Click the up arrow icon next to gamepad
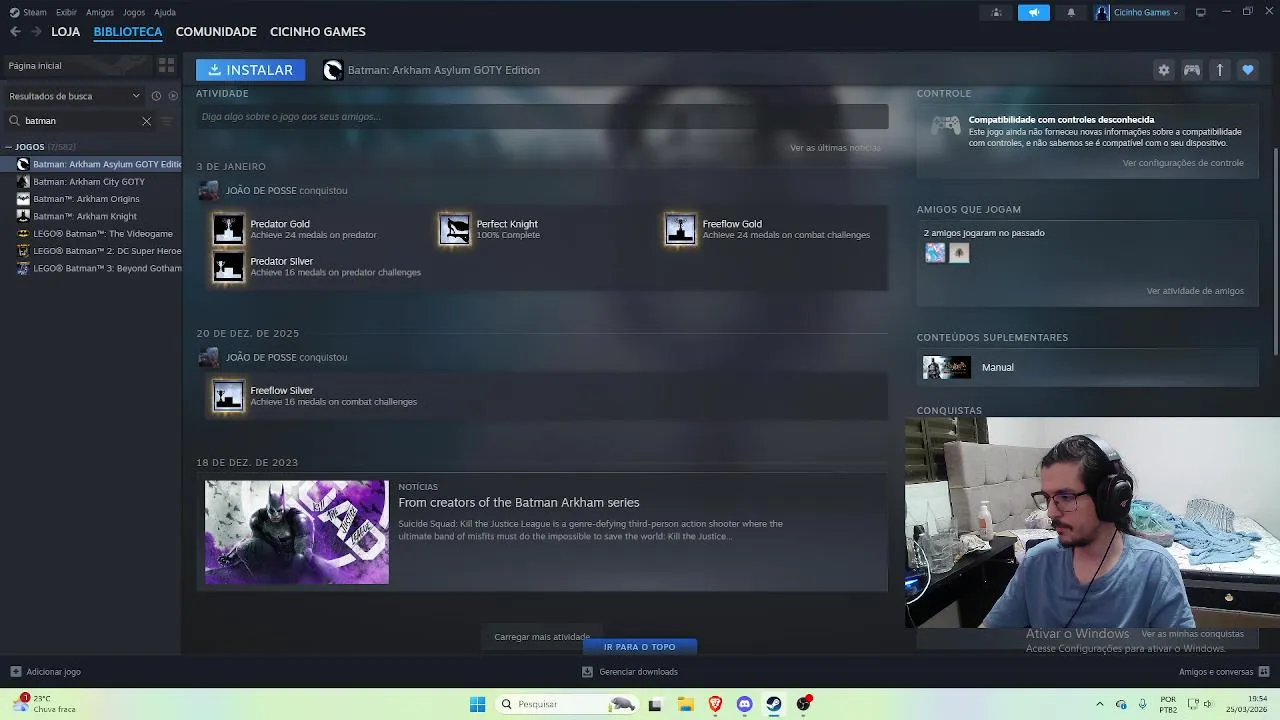Screen dimensions: 1280x720 coord(1220,70)
